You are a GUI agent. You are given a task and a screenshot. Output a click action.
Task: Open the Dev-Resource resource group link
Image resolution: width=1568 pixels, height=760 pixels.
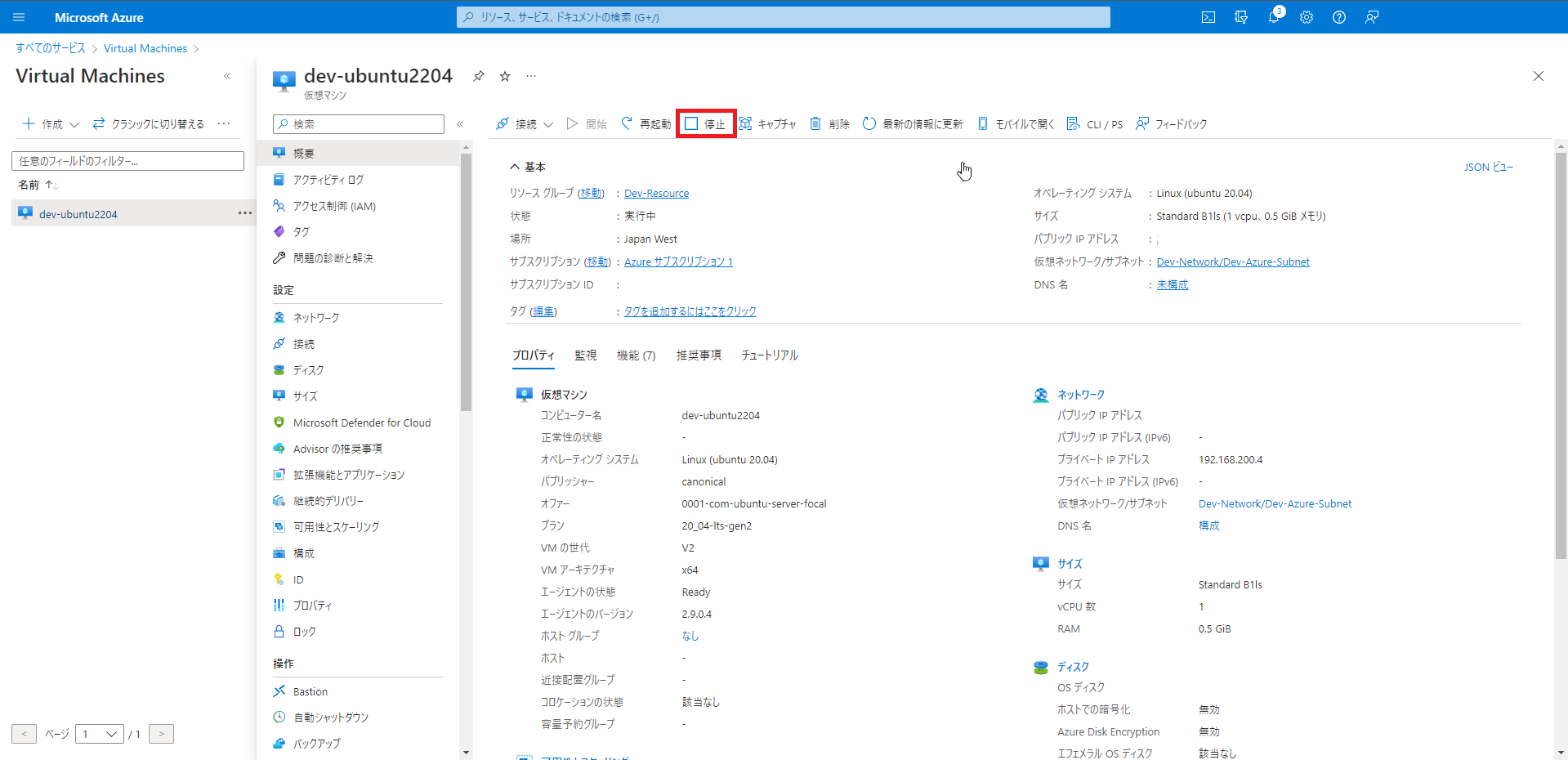tap(657, 194)
